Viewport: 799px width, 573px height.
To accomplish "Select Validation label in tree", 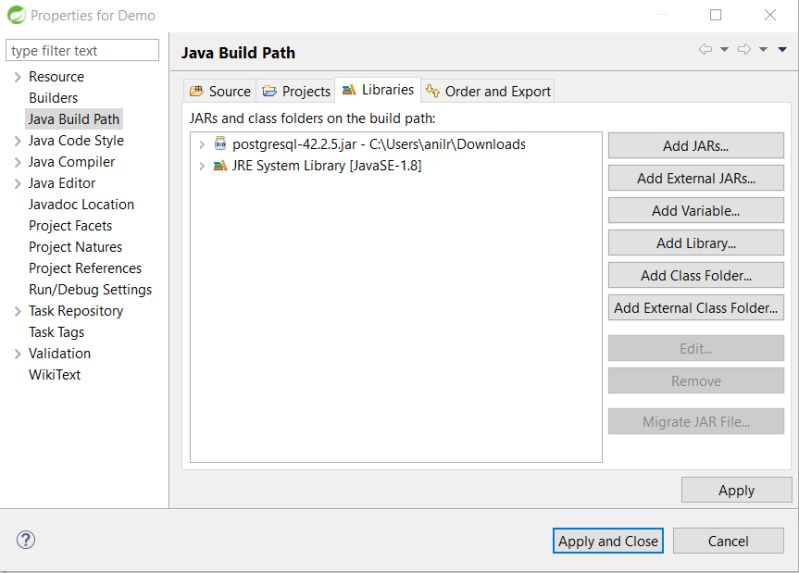I will (x=60, y=353).
